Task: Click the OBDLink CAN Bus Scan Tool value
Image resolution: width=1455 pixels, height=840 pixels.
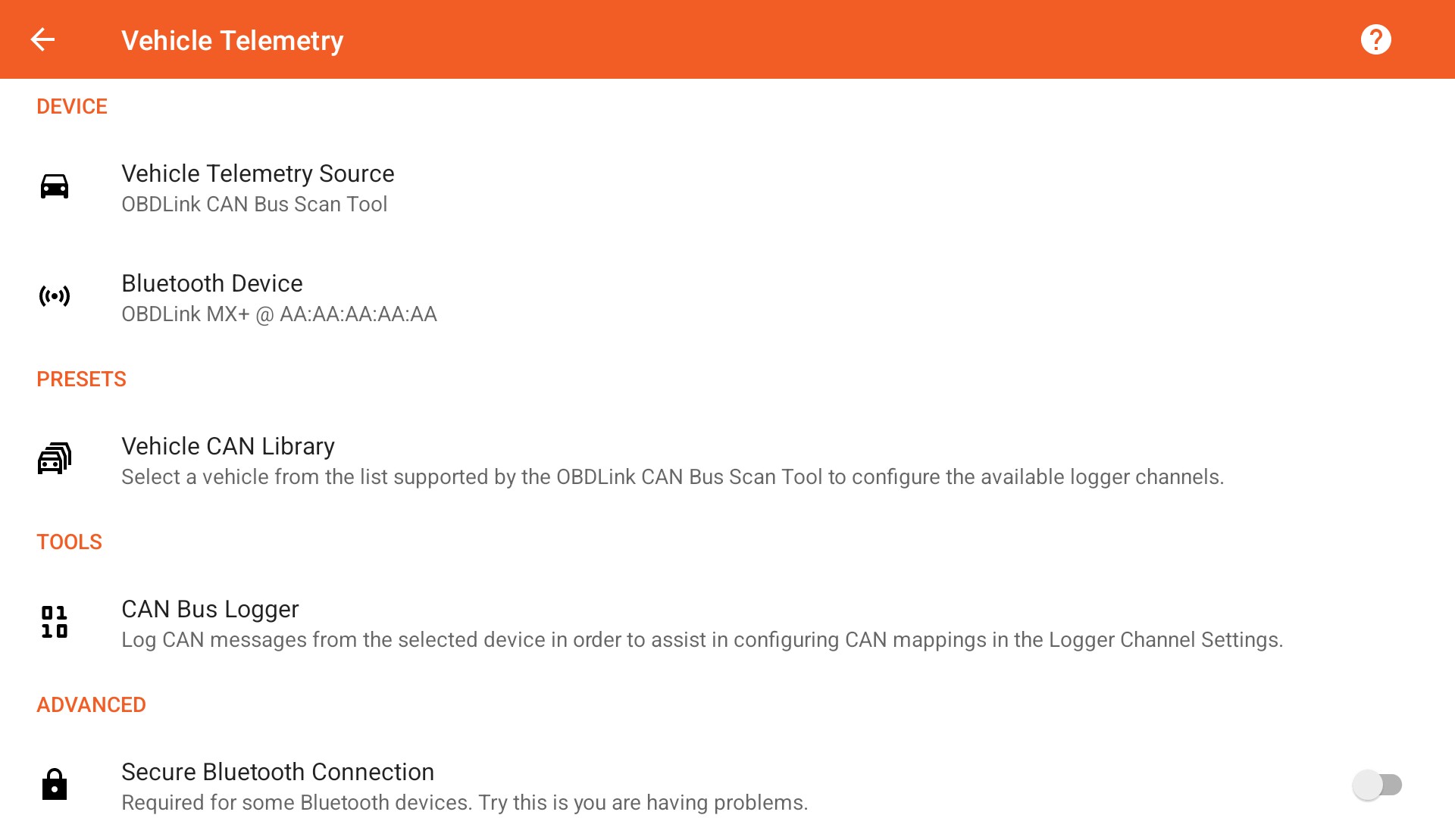Action: 254,205
